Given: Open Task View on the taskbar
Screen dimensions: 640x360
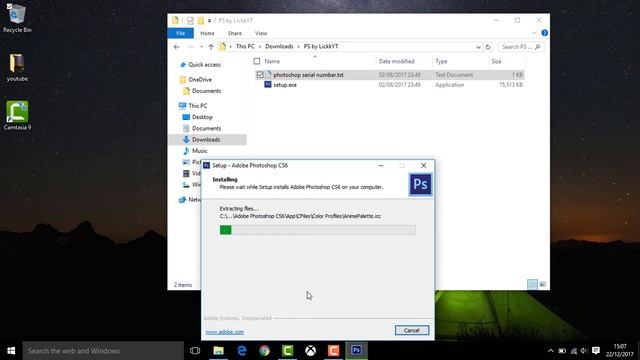Looking at the screenshot, I should [x=195, y=351].
